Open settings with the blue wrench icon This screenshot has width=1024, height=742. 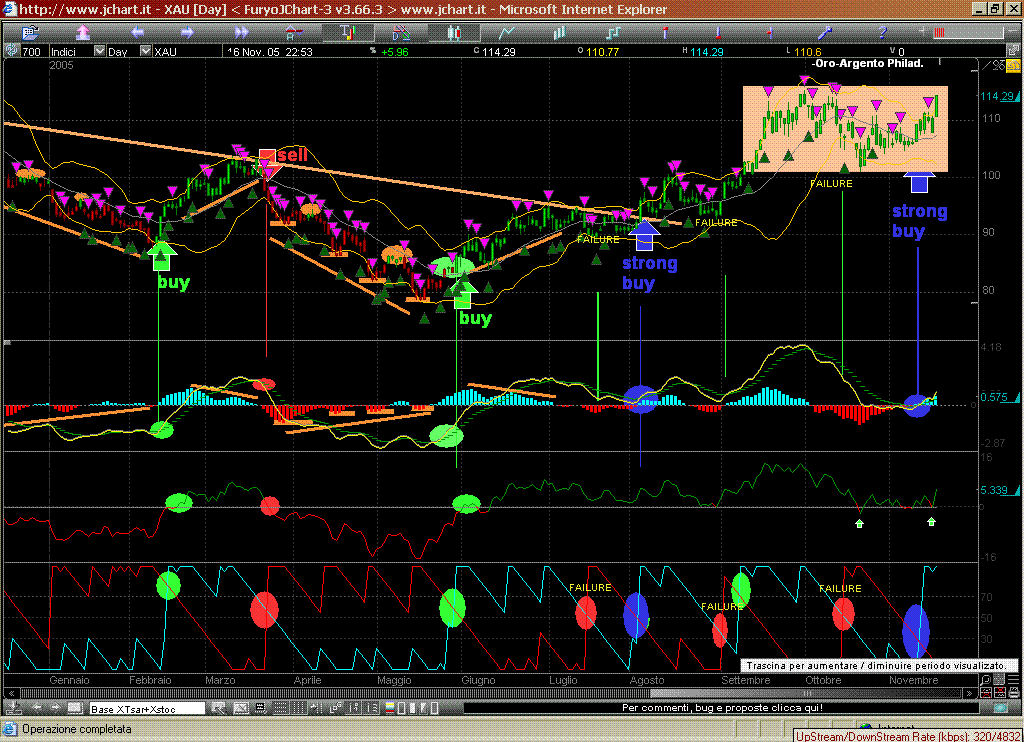click(826, 32)
